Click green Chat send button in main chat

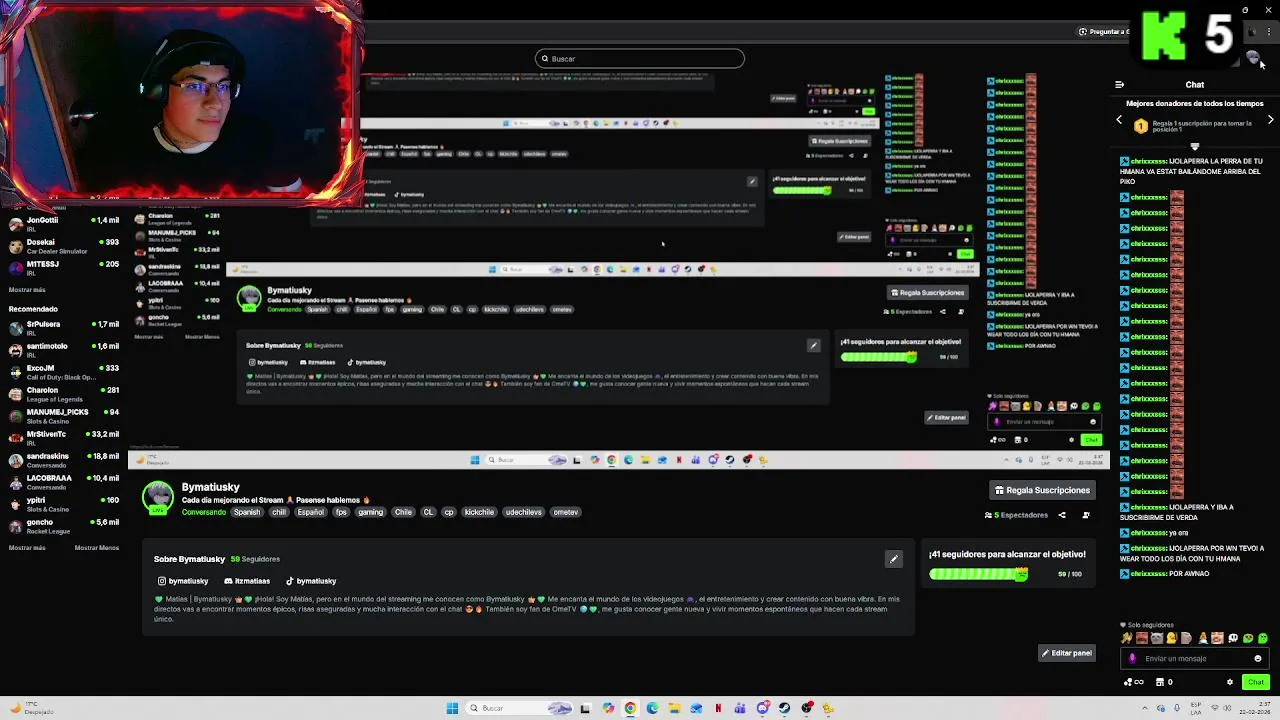(1255, 682)
